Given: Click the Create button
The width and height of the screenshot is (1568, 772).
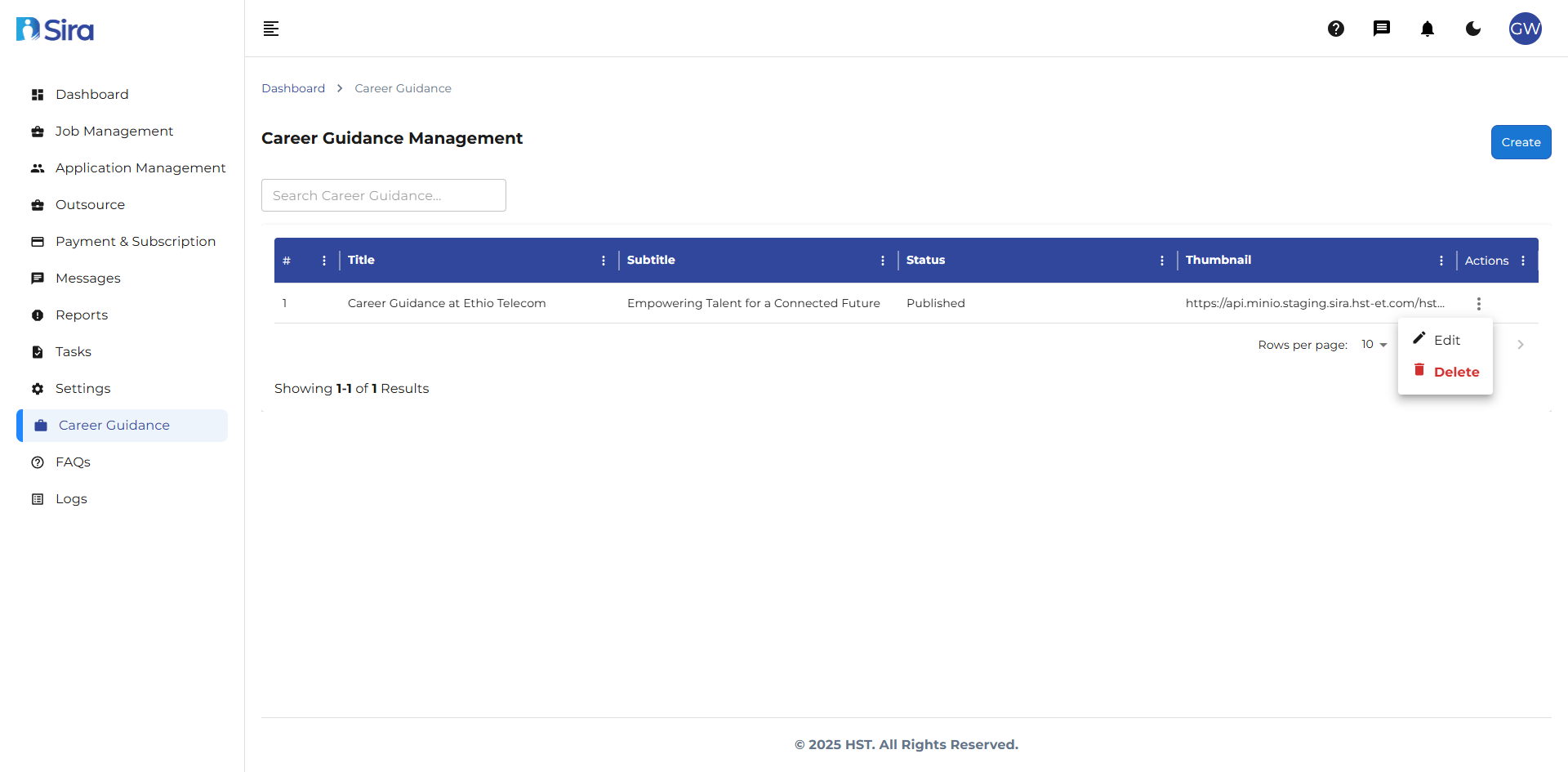Looking at the screenshot, I should point(1521,141).
